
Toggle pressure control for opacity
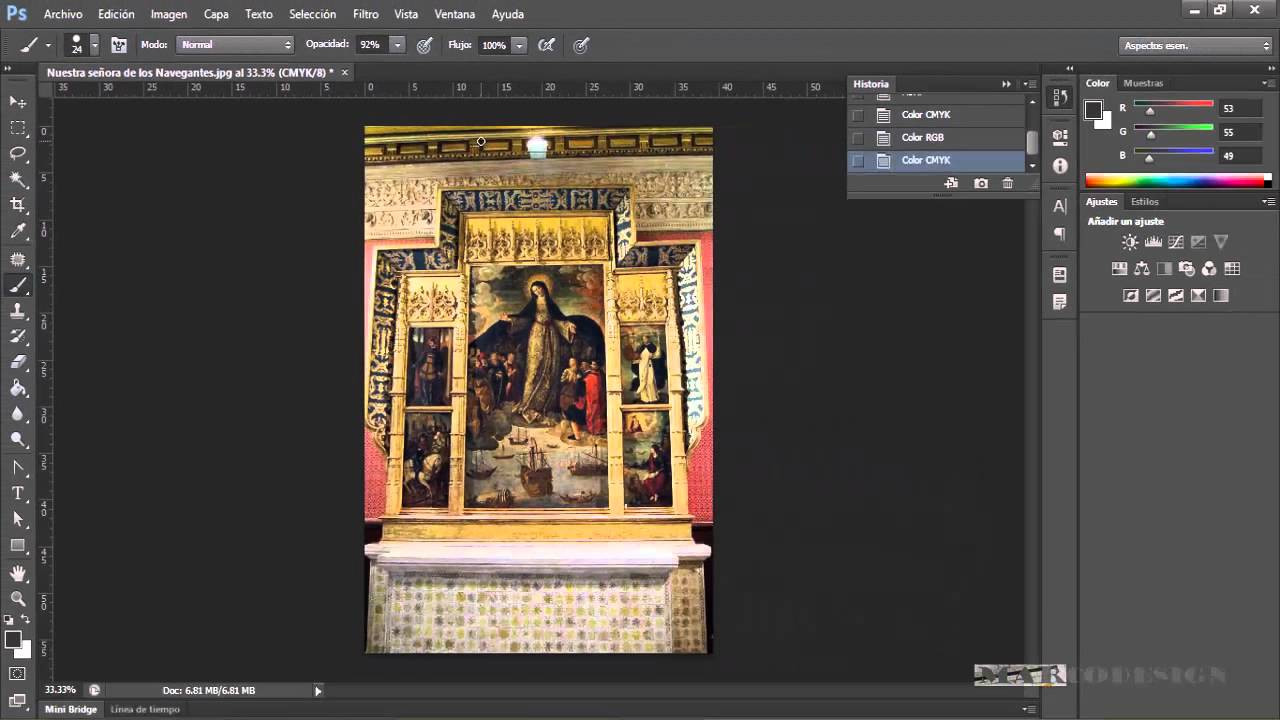pos(425,45)
